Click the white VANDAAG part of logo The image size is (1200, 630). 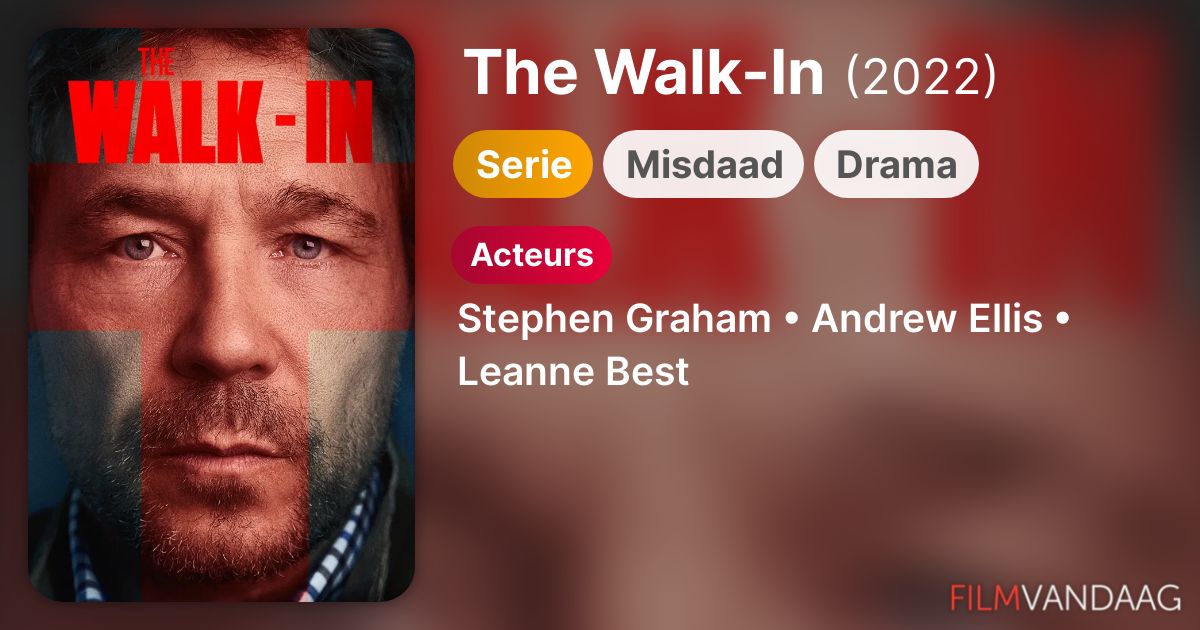1101,597
